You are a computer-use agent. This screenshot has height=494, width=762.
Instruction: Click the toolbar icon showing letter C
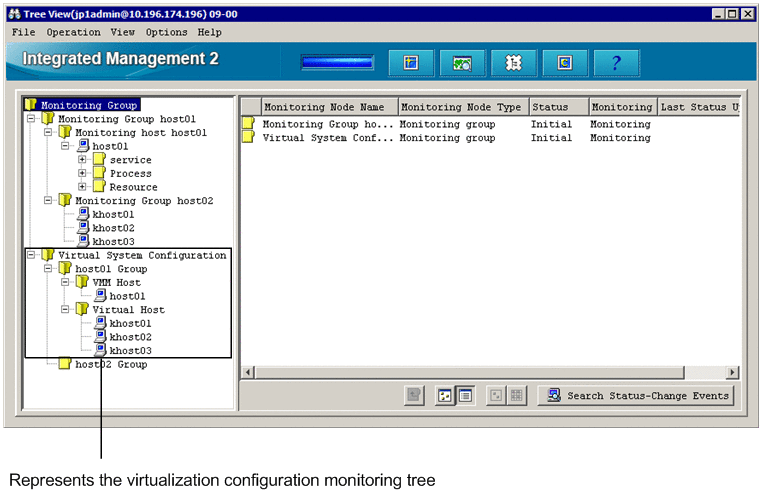click(565, 62)
